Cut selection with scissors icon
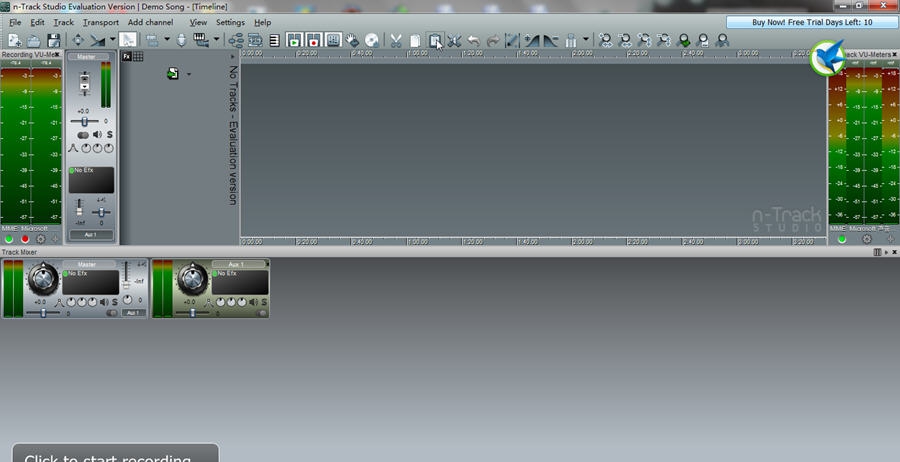Screen dimensions: 900x462 (395, 40)
